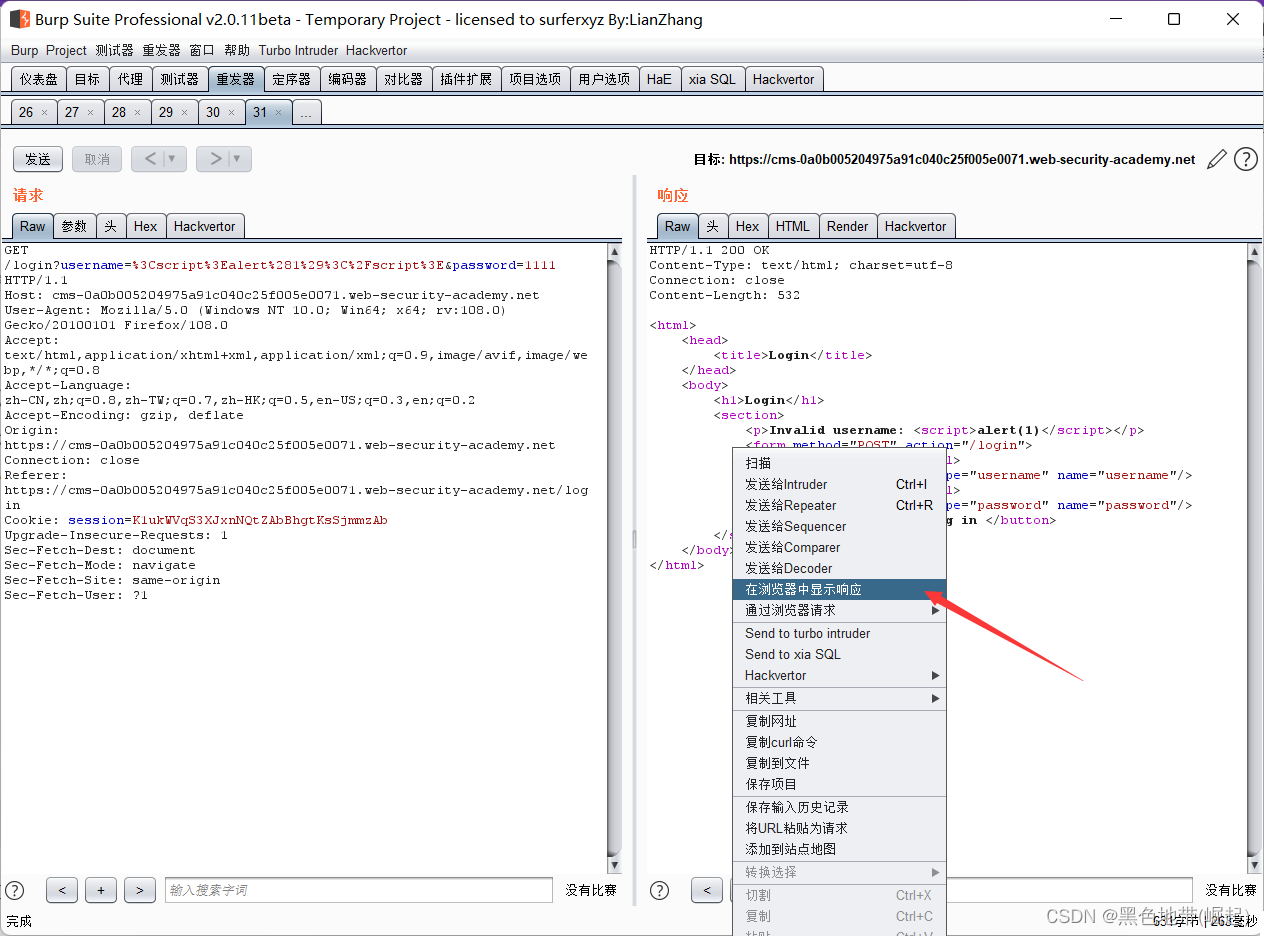Image resolution: width=1264 pixels, height=936 pixels.
Task: Click the pencil edit target icon
Action: (1216, 159)
